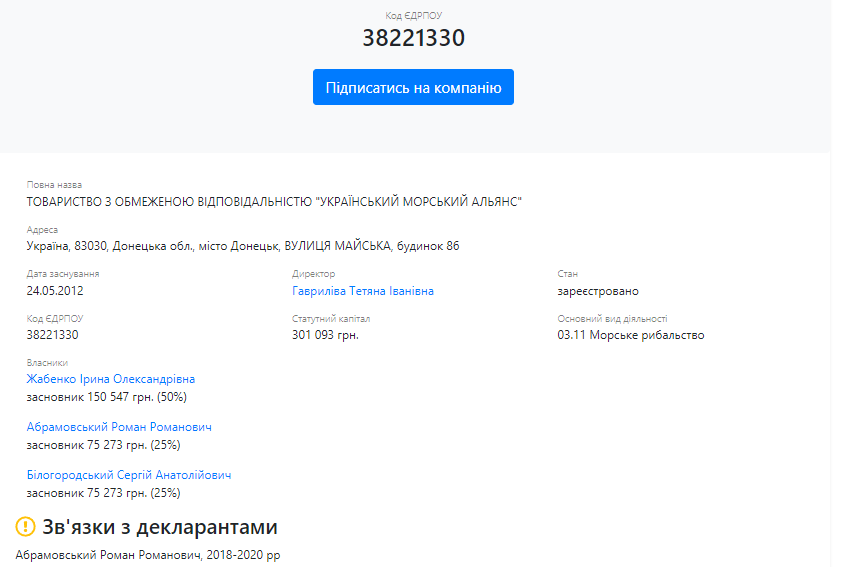Open director Гавриліва Тетяна Іванівна link
This screenshot has height=567, width=855.
(x=362, y=291)
